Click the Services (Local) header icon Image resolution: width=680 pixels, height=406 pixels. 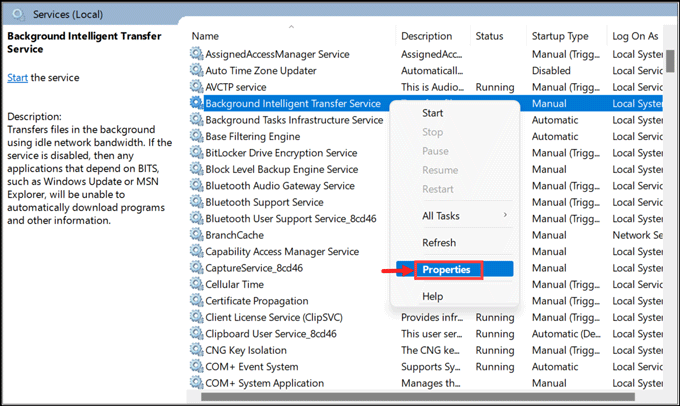tap(18, 14)
